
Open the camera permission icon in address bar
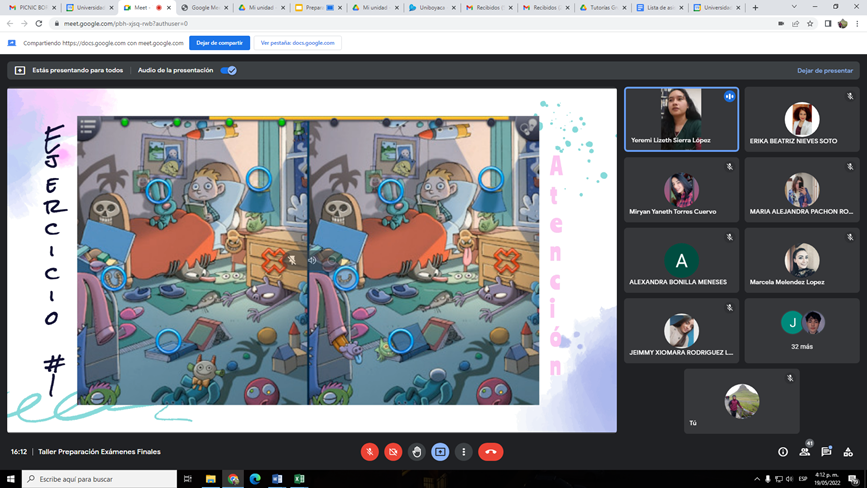tap(781, 24)
